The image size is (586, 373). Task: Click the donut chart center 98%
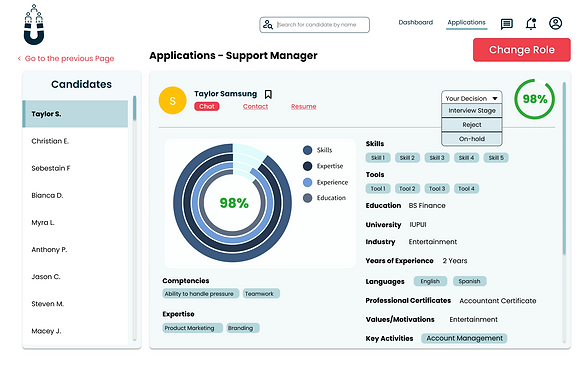click(x=234, y=203)
